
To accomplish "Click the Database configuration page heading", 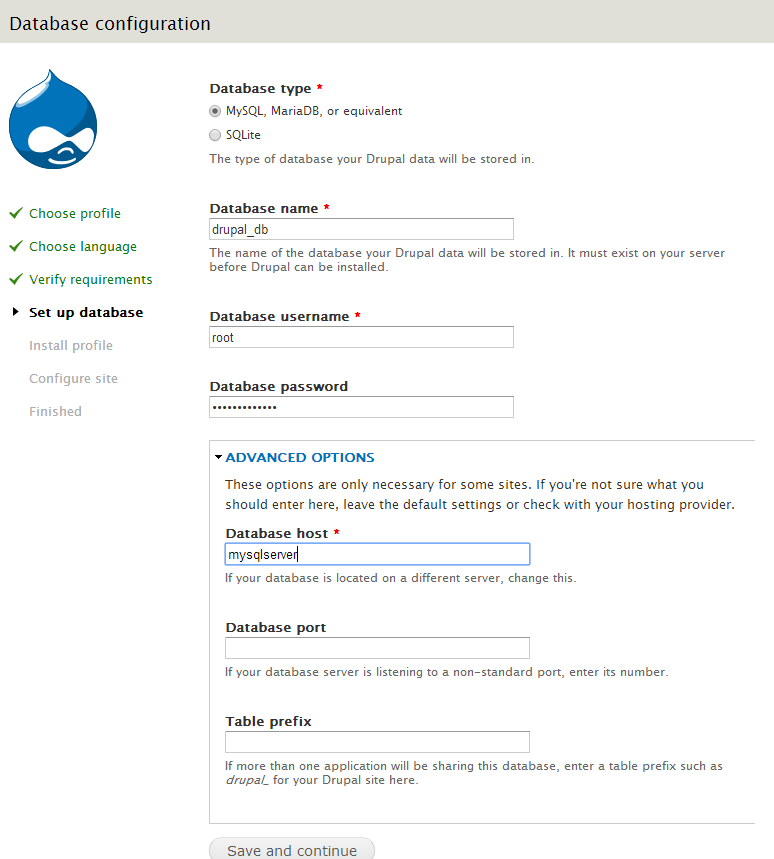I will tap(110, 24).
